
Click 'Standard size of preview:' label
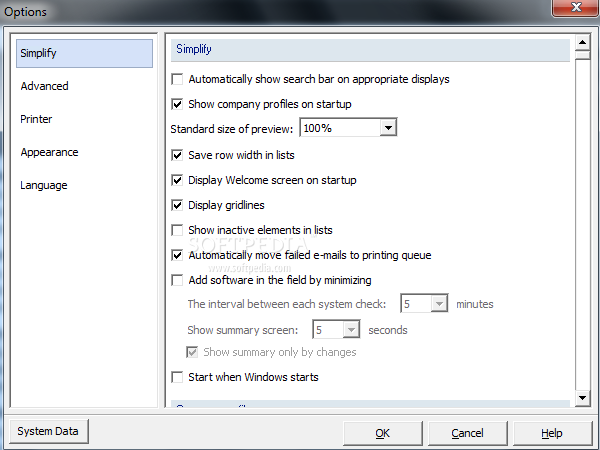[x=232, y=129]
